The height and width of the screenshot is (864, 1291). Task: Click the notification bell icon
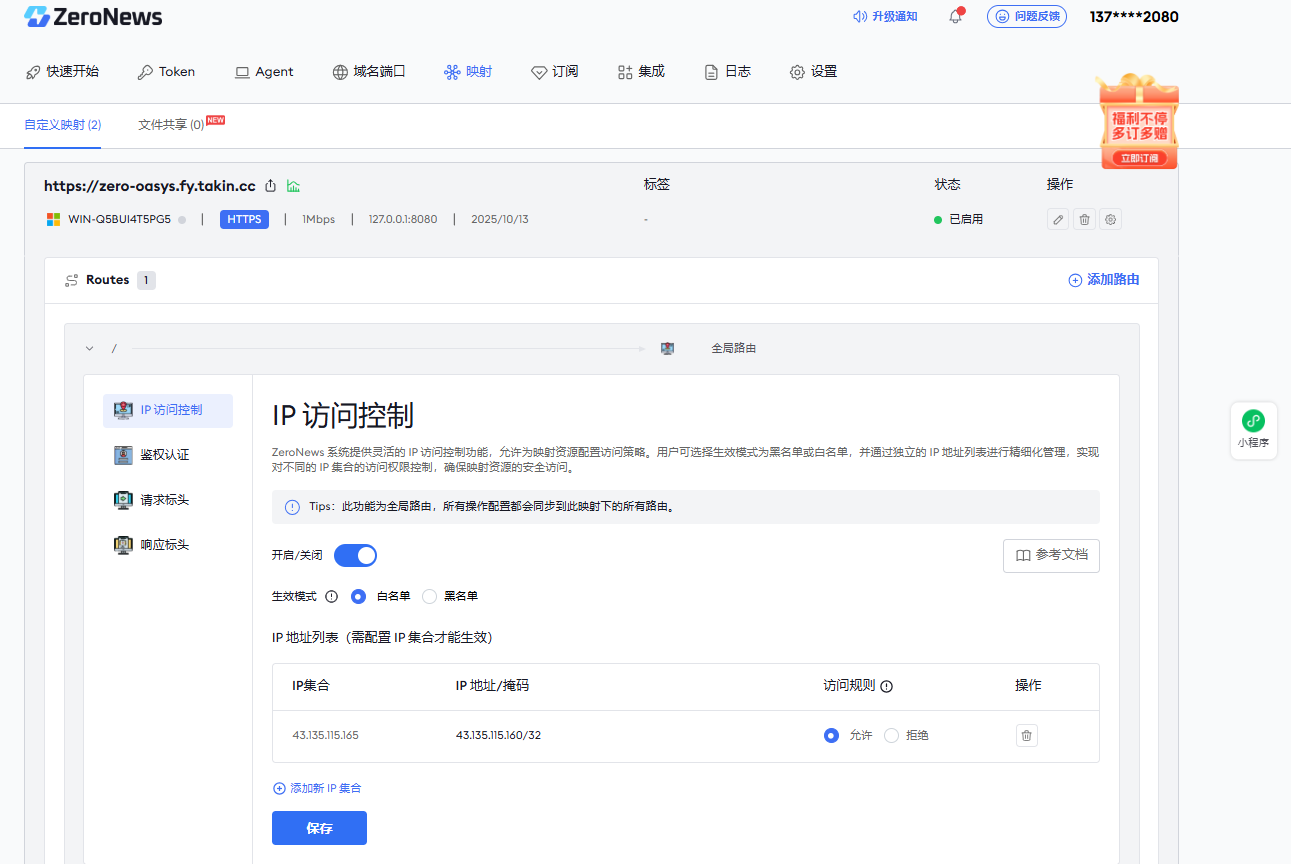pos(955,17)
